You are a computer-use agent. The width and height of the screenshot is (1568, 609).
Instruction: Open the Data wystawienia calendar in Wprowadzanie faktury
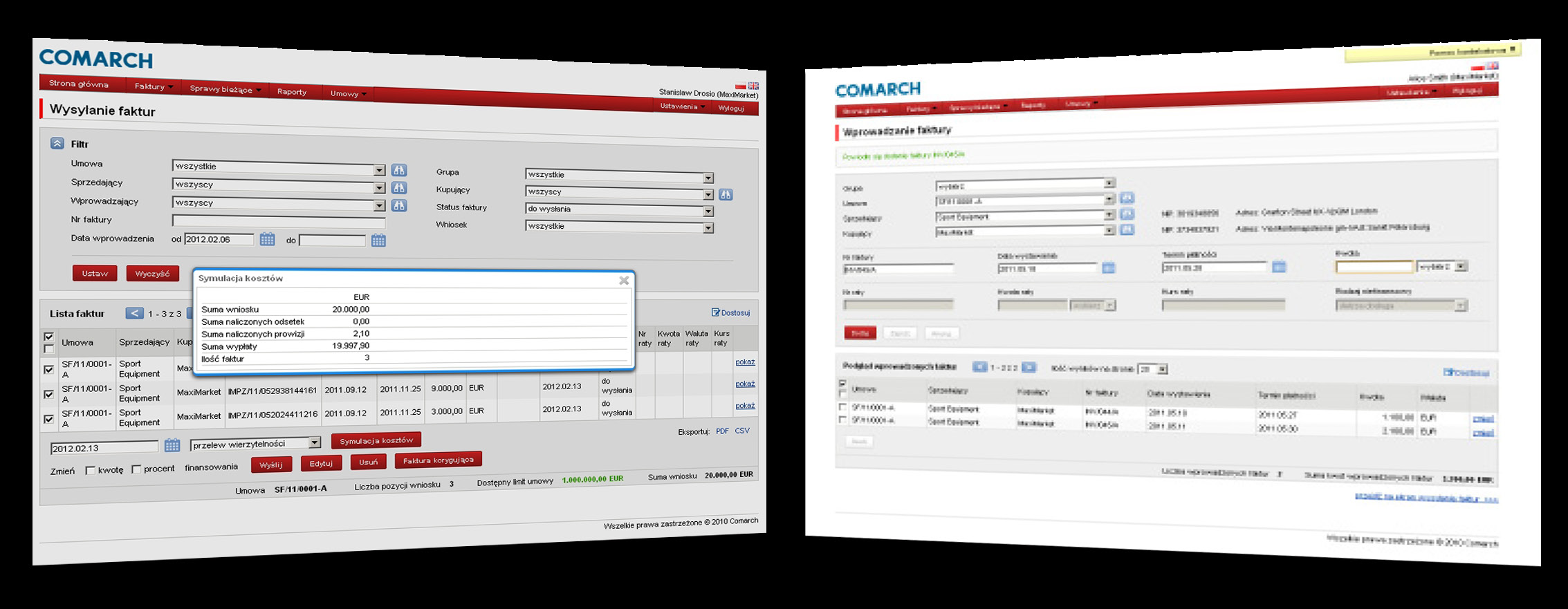pos(1108,268)
